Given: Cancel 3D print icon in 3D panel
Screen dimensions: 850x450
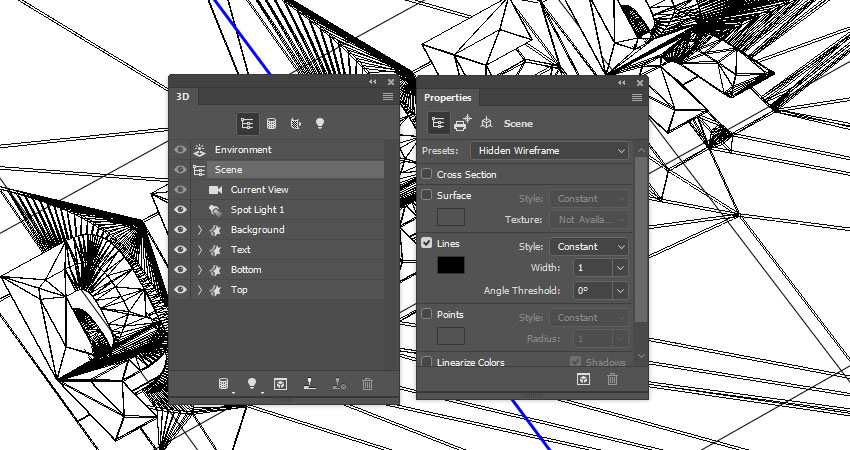Looking at the screenshot, I should coord(339,384).
